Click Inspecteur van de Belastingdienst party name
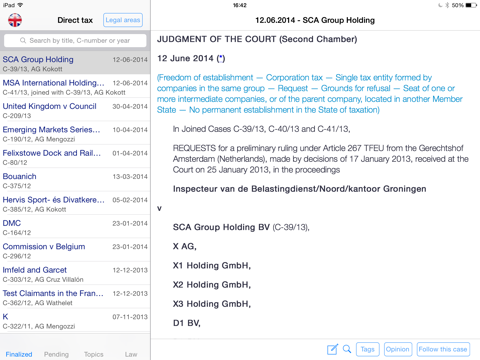The image size is (480, 360). coord(299,189)
